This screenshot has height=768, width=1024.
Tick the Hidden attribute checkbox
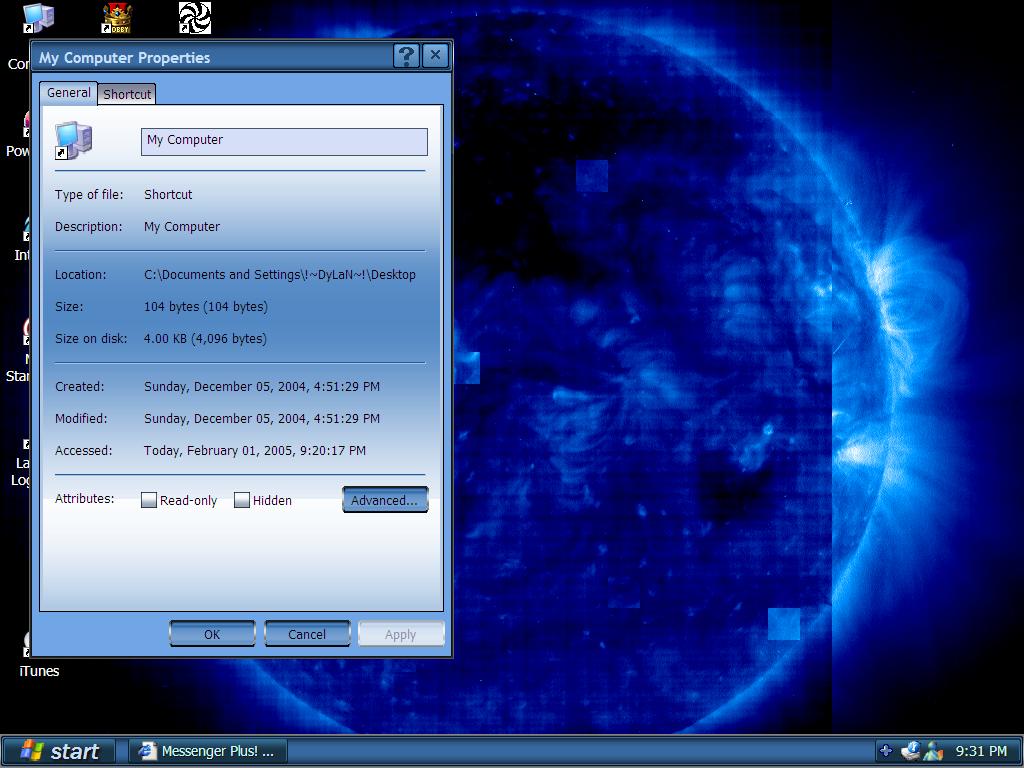tap(242, 500)
